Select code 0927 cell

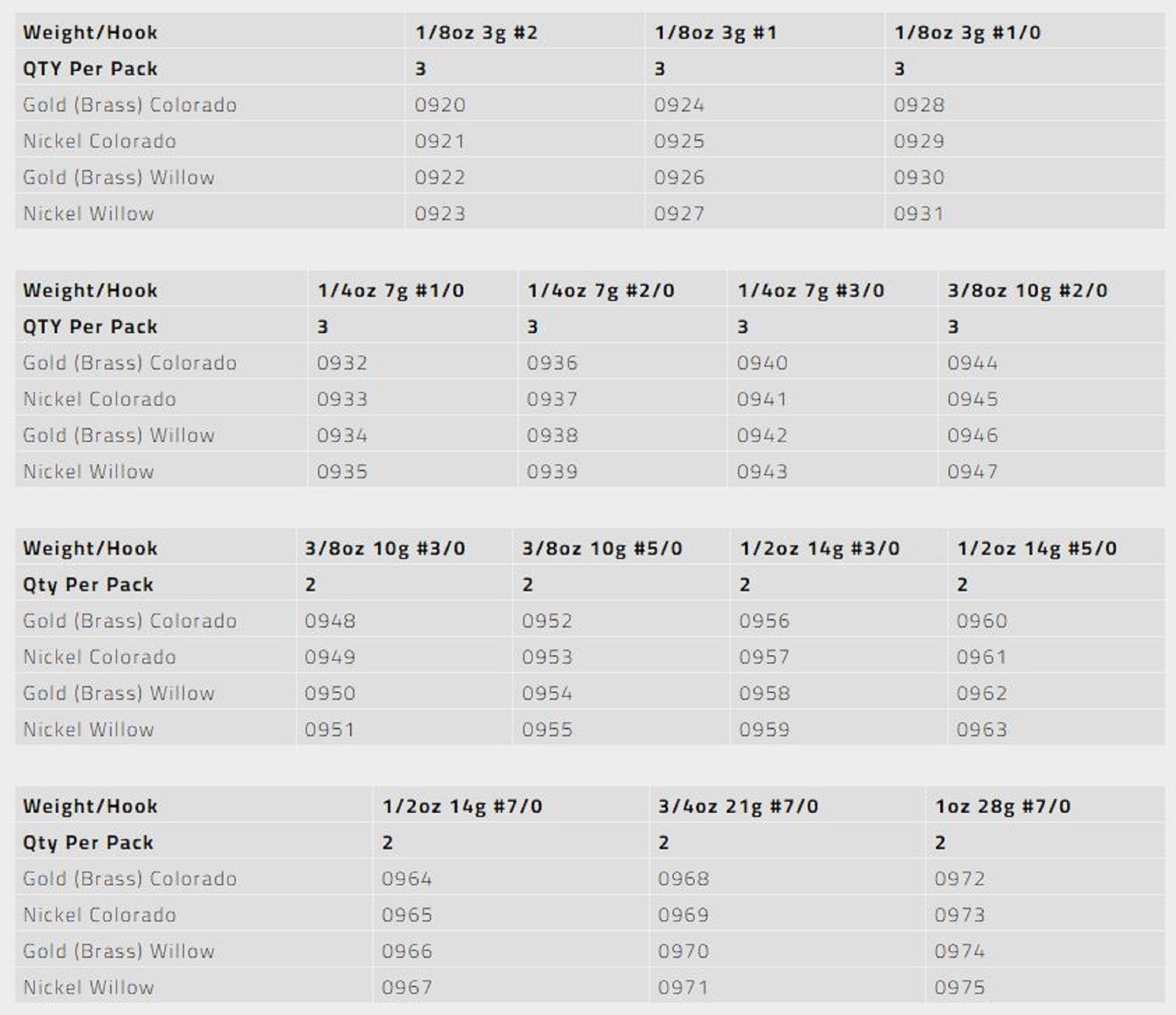click(x=679, y=213)
